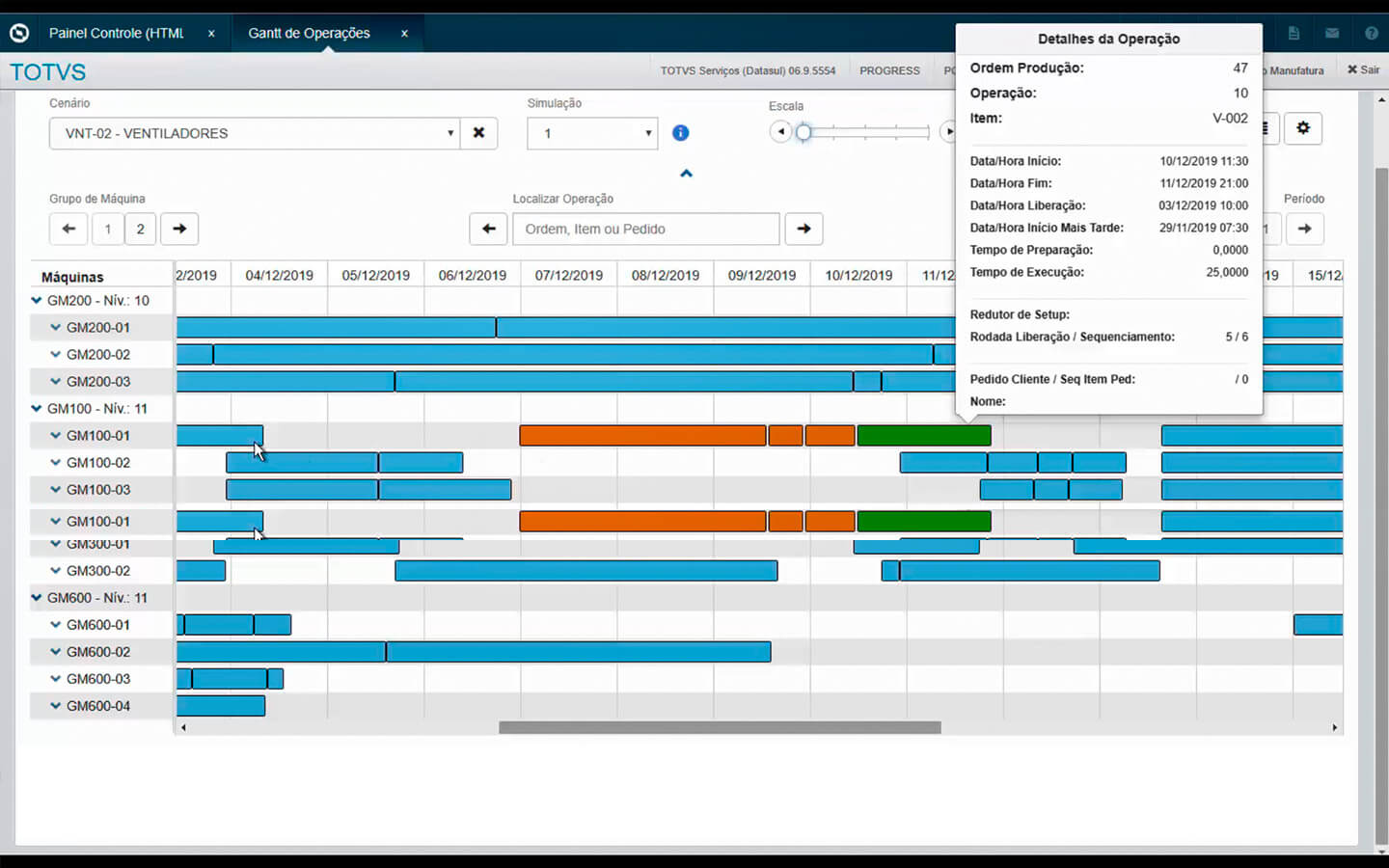Click the Sair logout link
Screen dimensions: 1389x868
[1363, 70]
